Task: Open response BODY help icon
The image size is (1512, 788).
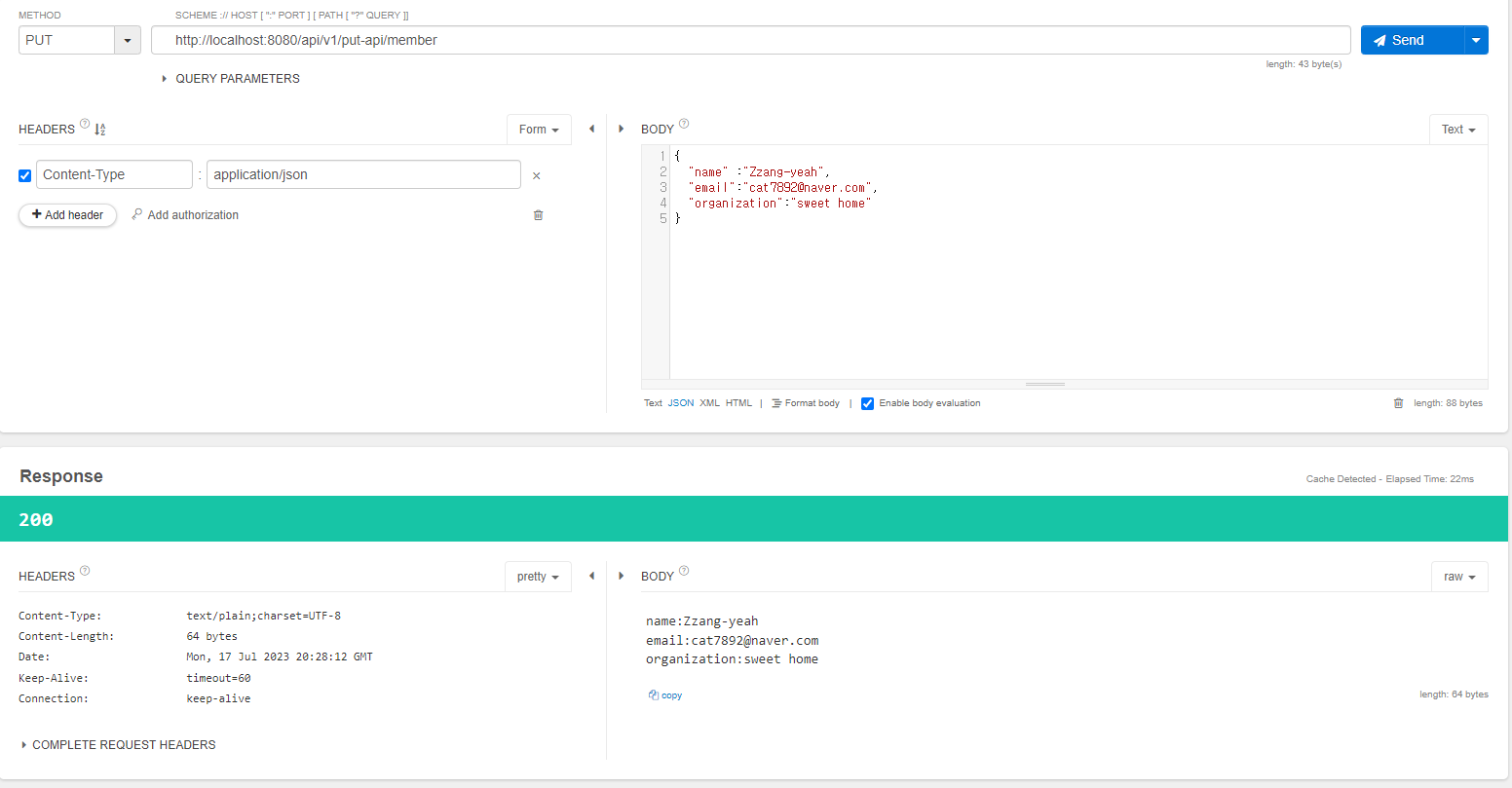Action: (x=684, y=571)
